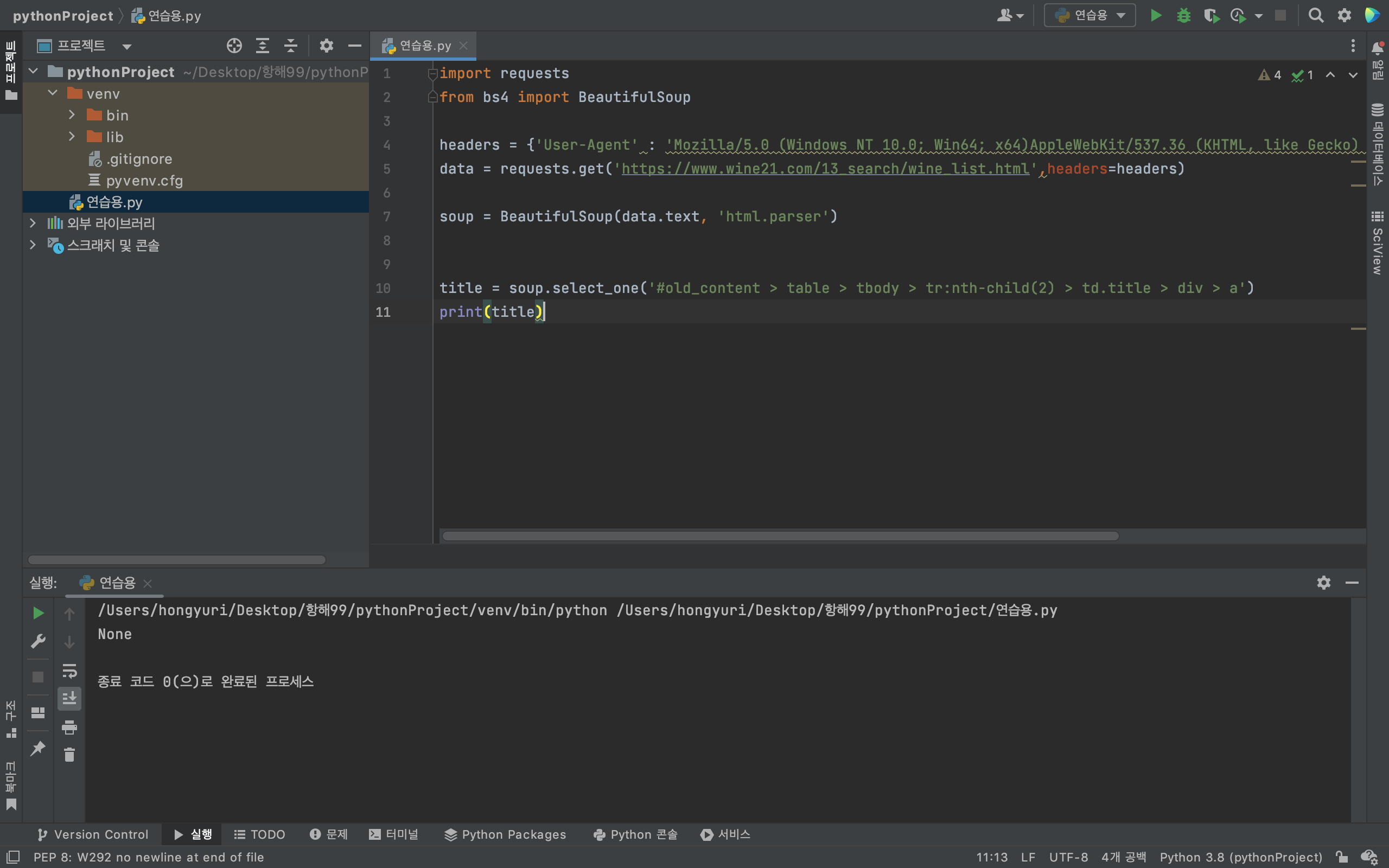The height and width of the screenshot is (868, 1389).
Task: Open Python Packages tool tab
Action: pyautogui.click(x=505, y=834)
